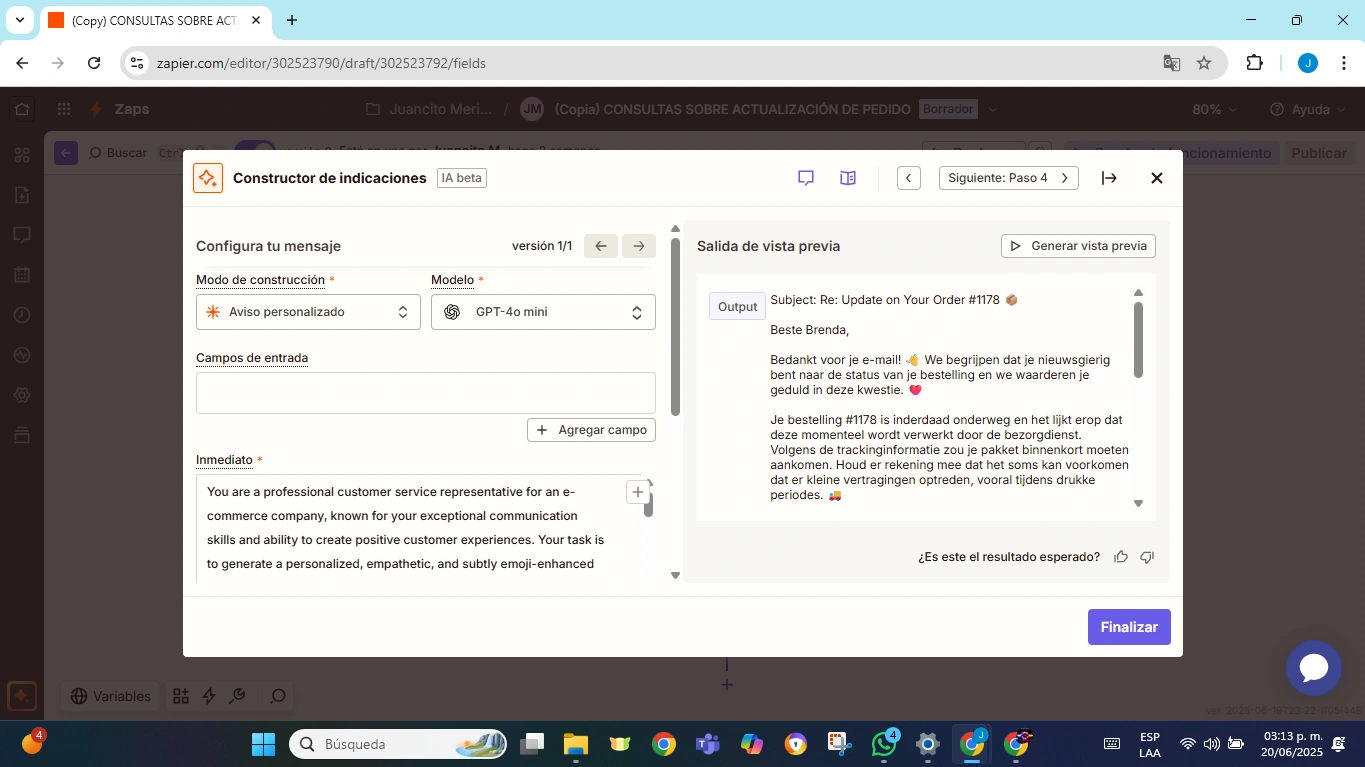This screenshot has width=1365, height=767.
Task: Click the Windows Start button
Action: click(x=263, y=744)
